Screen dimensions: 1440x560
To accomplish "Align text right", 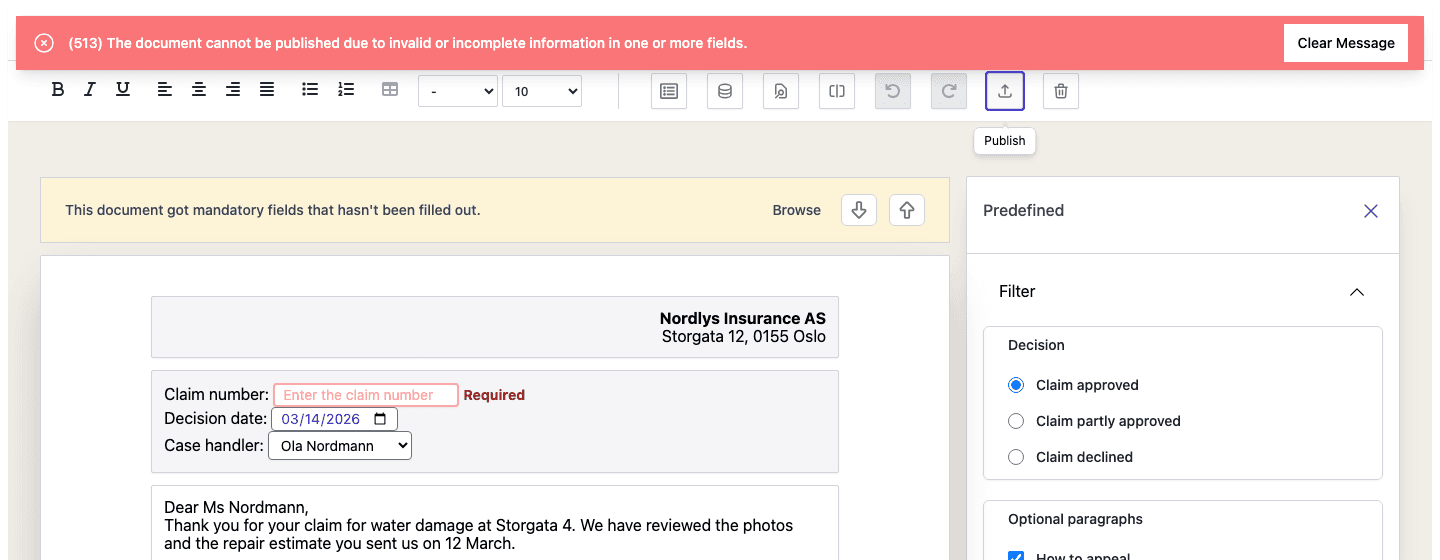I will pos(233,90).
